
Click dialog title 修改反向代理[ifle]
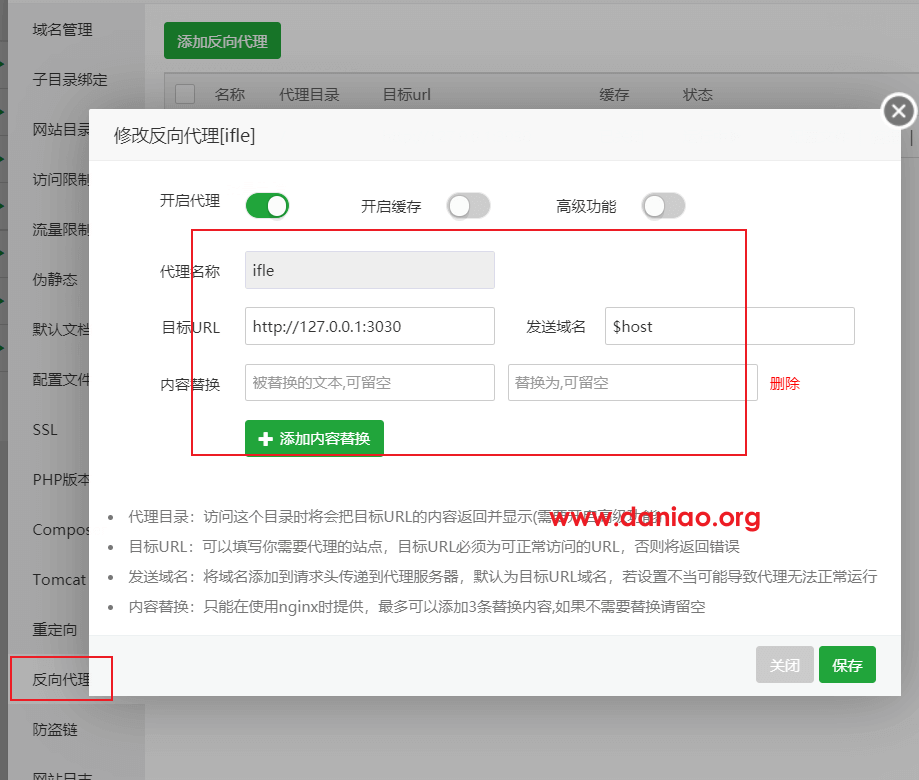(185, 135)
